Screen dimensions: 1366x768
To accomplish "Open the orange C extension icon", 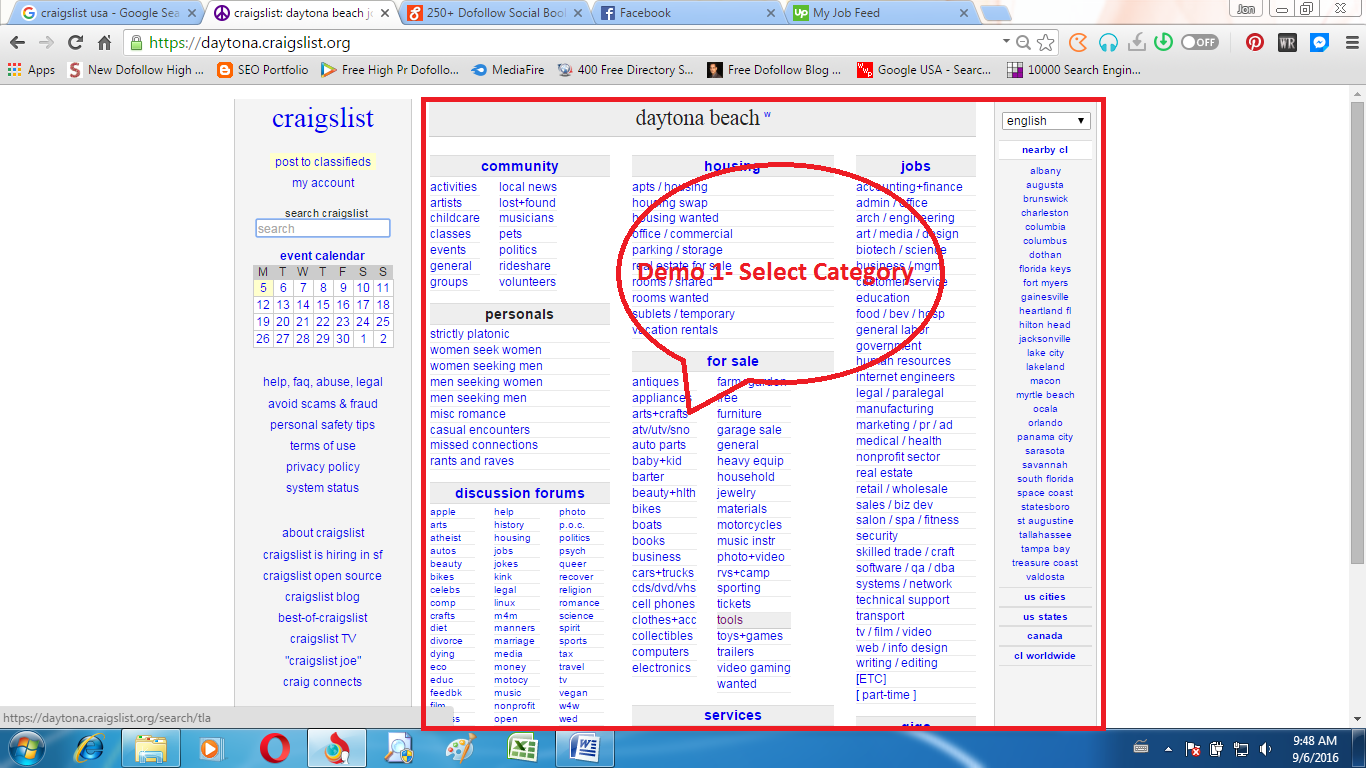I will pos(1078,43).
